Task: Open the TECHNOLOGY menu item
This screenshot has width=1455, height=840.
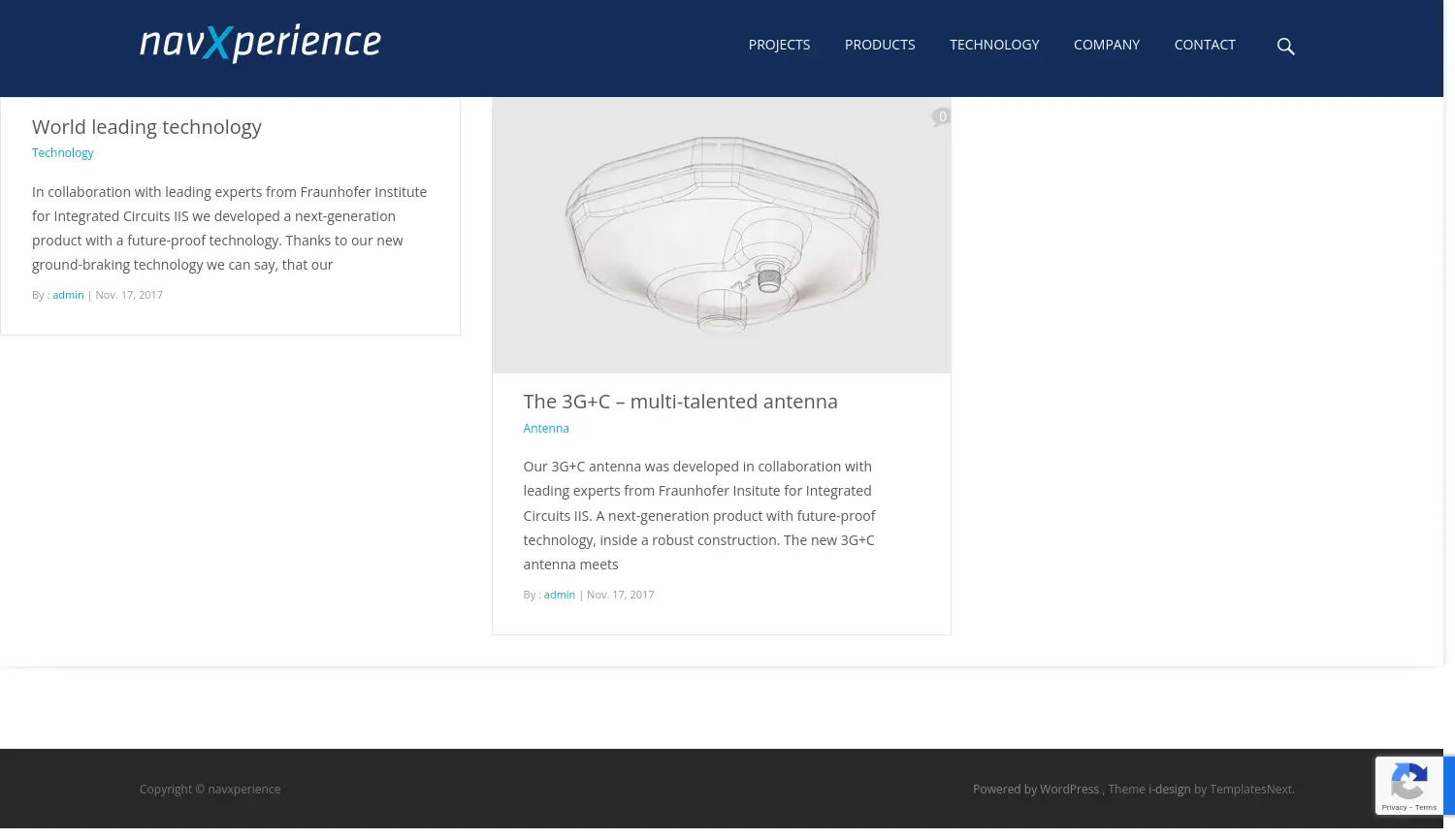Action: coord(994,44)
